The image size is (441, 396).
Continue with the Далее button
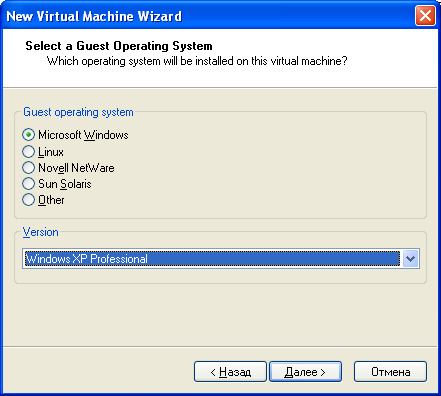click(305, 372)
